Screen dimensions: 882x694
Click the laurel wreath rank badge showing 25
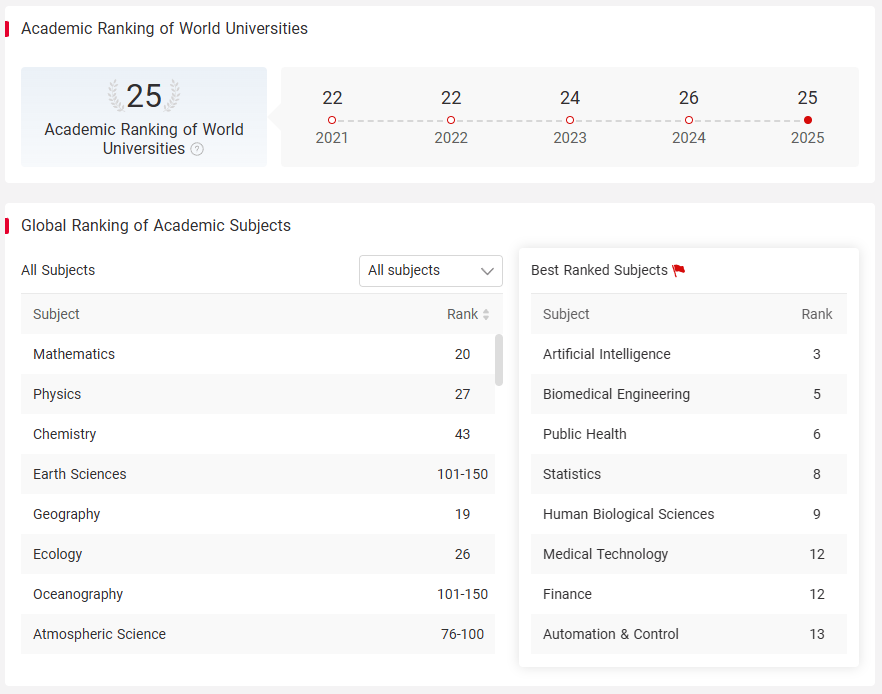point(144,95)
